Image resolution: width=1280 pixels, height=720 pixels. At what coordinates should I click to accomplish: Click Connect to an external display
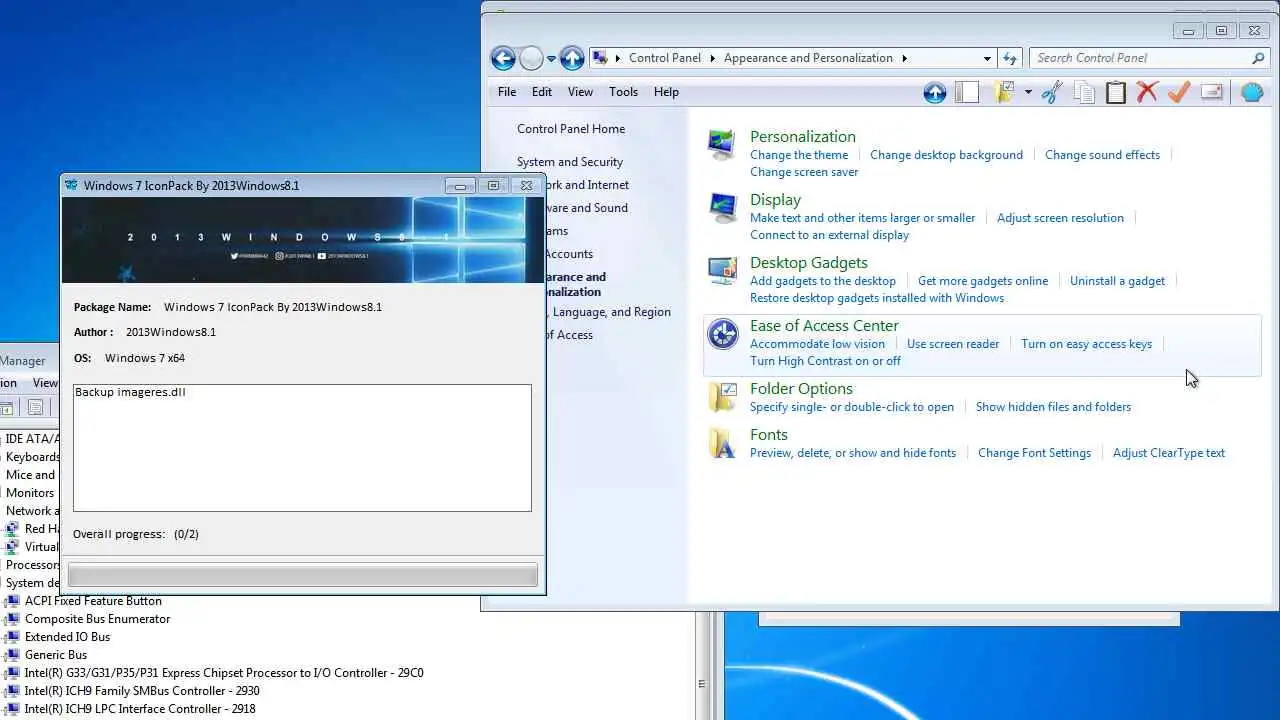[x=829, y=235]
